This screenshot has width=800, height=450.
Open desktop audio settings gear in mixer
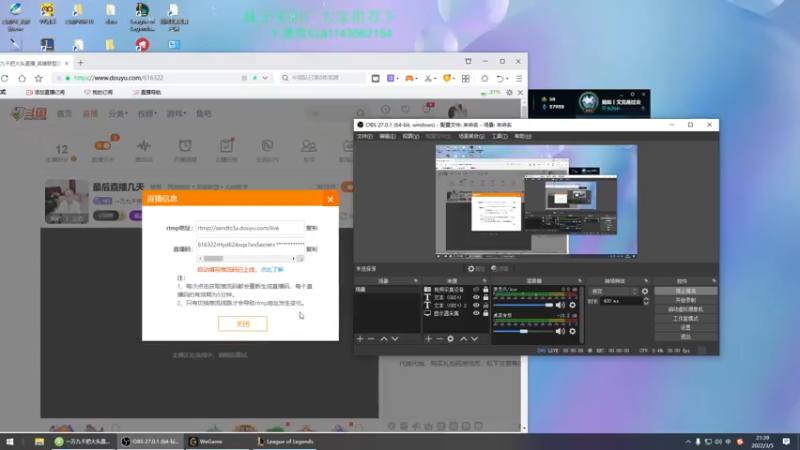572,331
